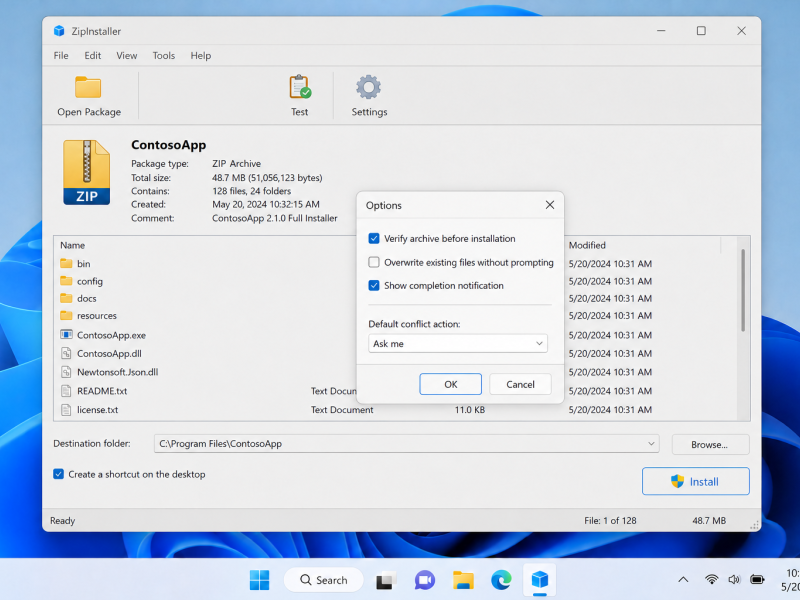Click the Ready status bar text
The height and width of the screenshot is (600, 800).
(x=62, y=520)
